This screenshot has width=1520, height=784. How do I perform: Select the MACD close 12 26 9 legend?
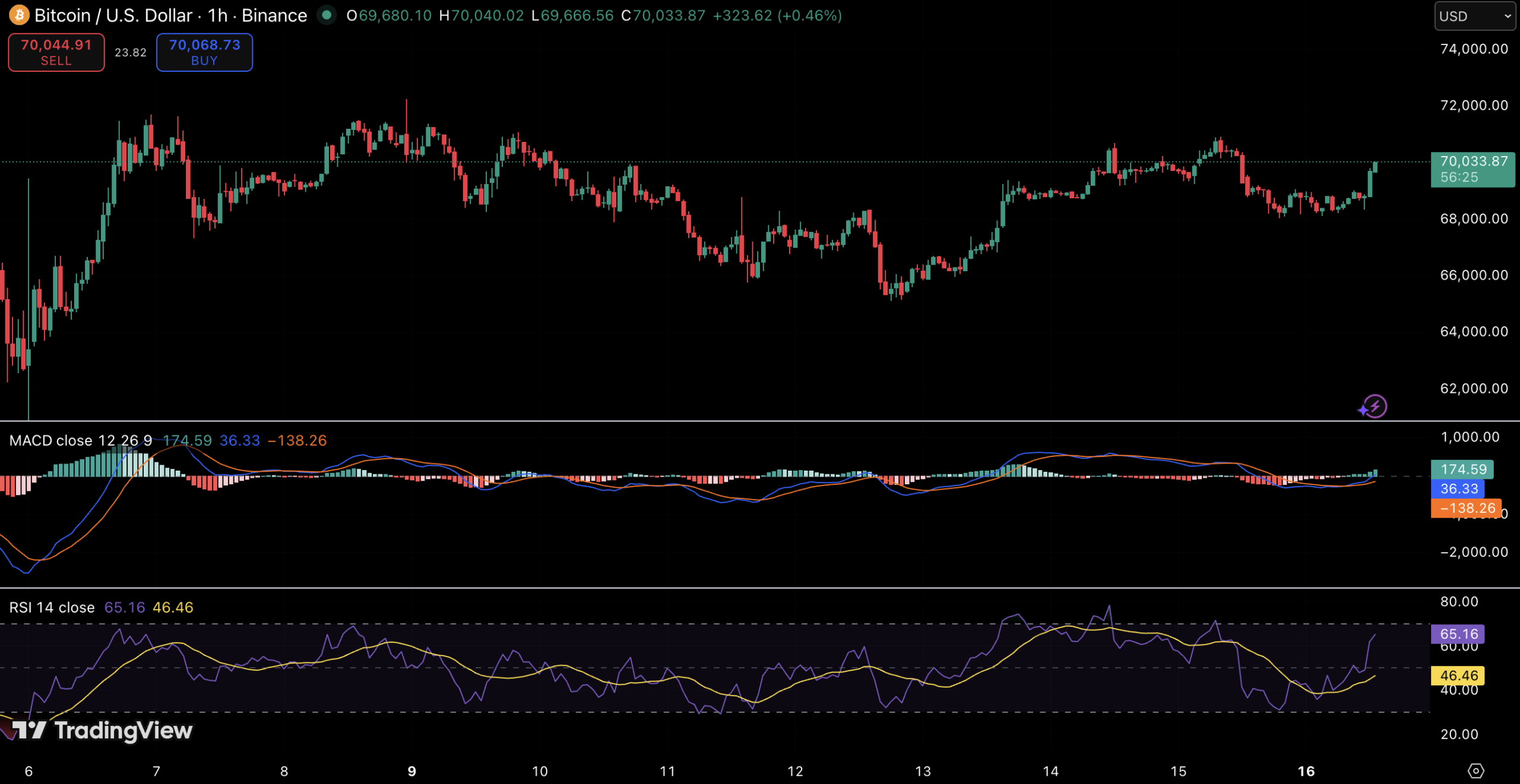tap(81, 440)
